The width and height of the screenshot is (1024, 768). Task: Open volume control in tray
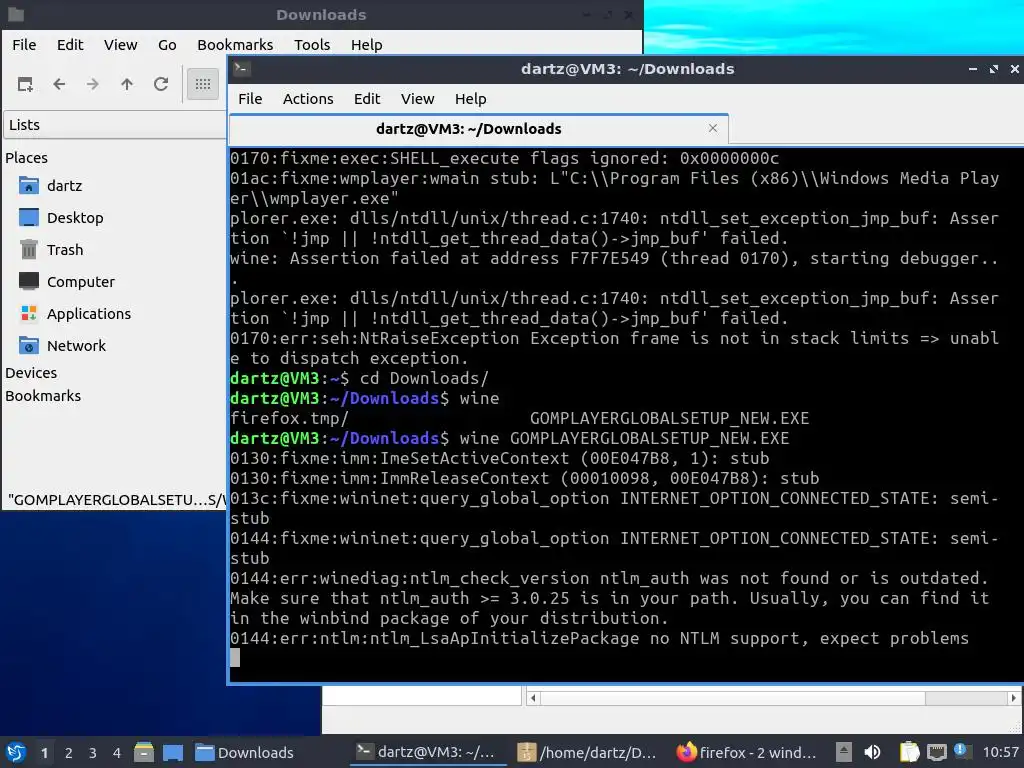coord(872,752)
